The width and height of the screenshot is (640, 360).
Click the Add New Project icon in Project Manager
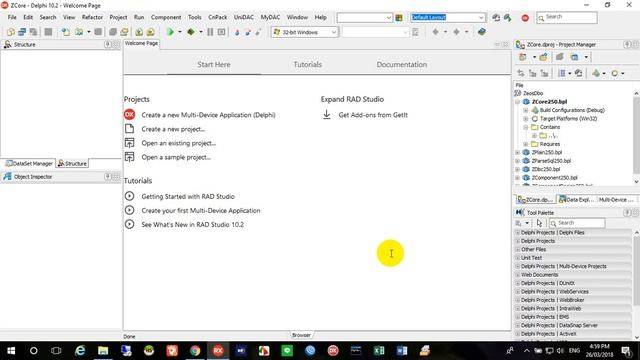tap(522, 57)
